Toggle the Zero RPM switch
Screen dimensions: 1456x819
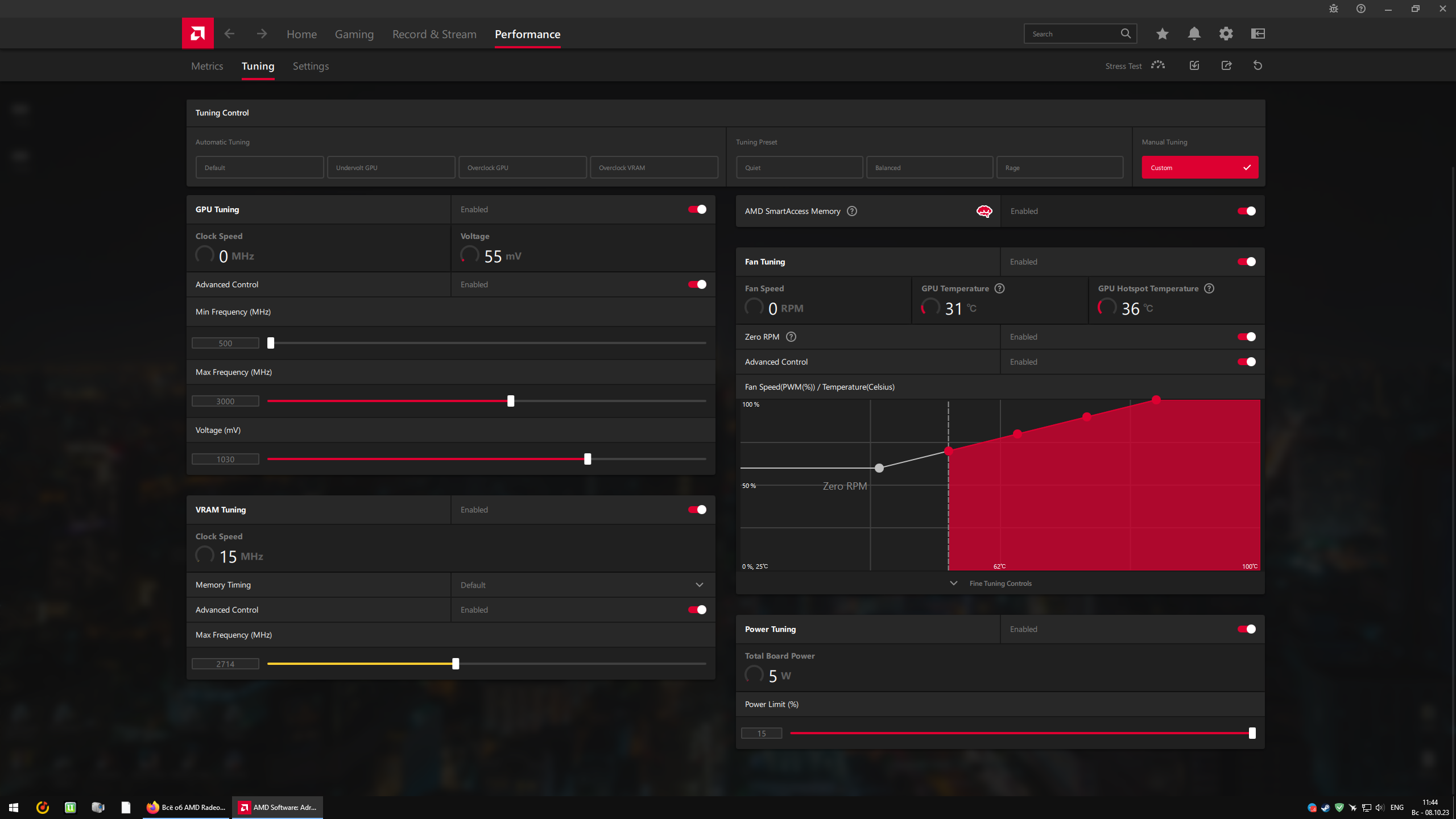click(1246, 337)
